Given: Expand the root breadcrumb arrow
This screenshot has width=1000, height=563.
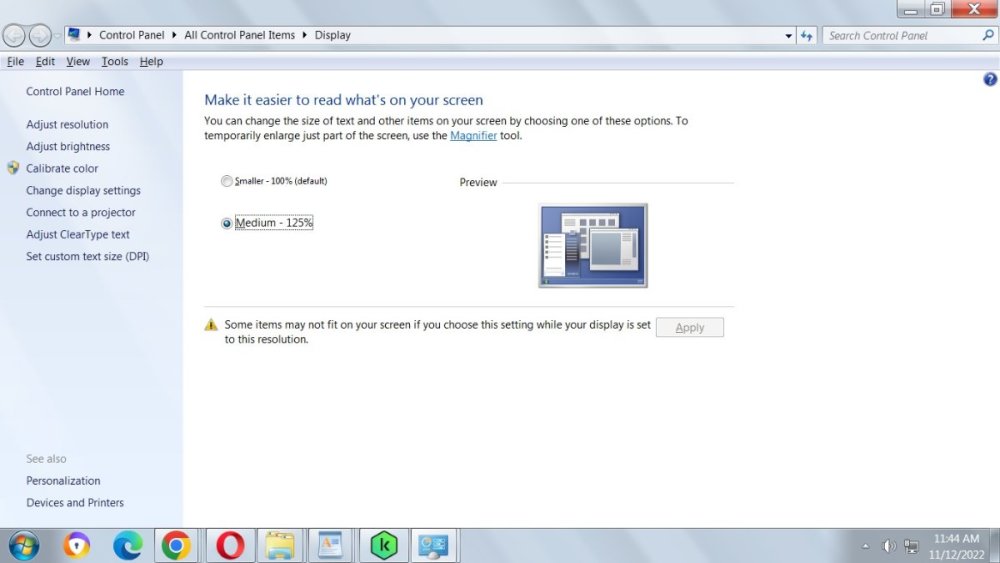Looking at the screenshot, I should (89, 35).
